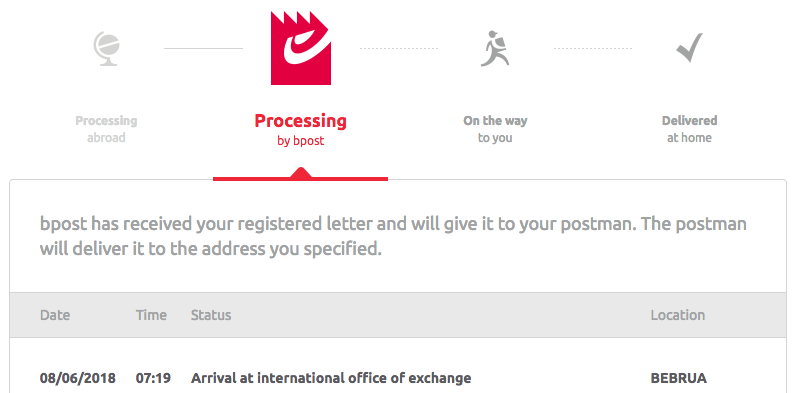The width and height of the screenshot is (794, 393).
Task: Click the solid progress line after globe
Action: tap(204, 49)
